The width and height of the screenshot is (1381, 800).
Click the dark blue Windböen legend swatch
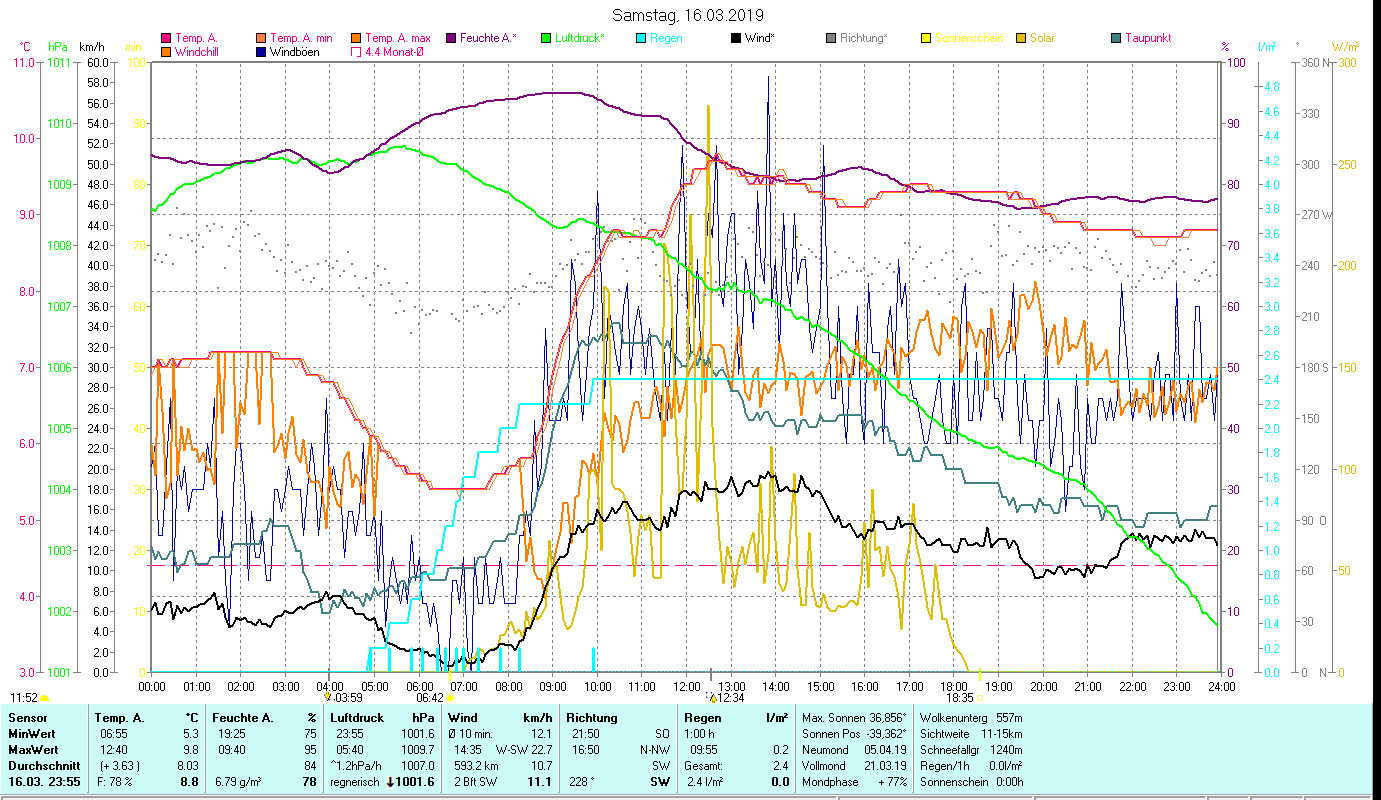(262, 51)
